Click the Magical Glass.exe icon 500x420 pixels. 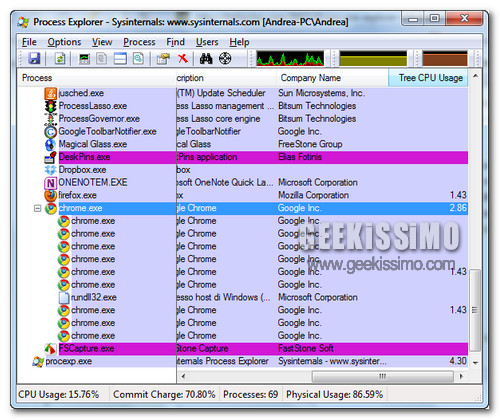(x=50, y=144)
